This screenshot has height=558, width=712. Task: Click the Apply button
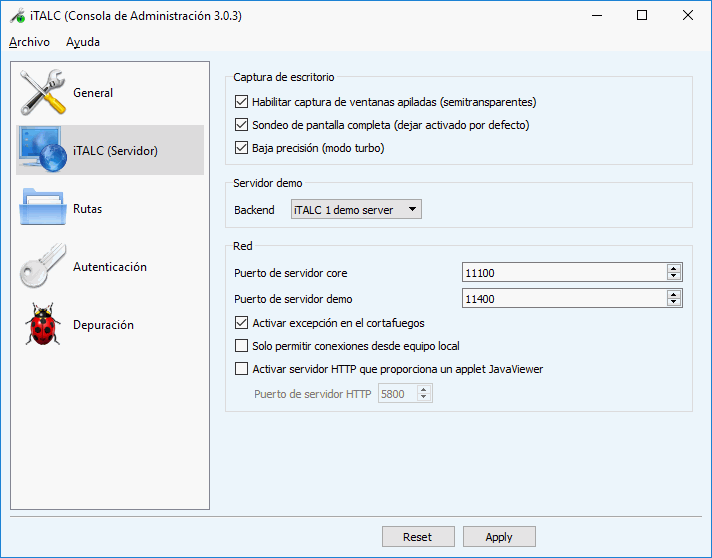499,537
